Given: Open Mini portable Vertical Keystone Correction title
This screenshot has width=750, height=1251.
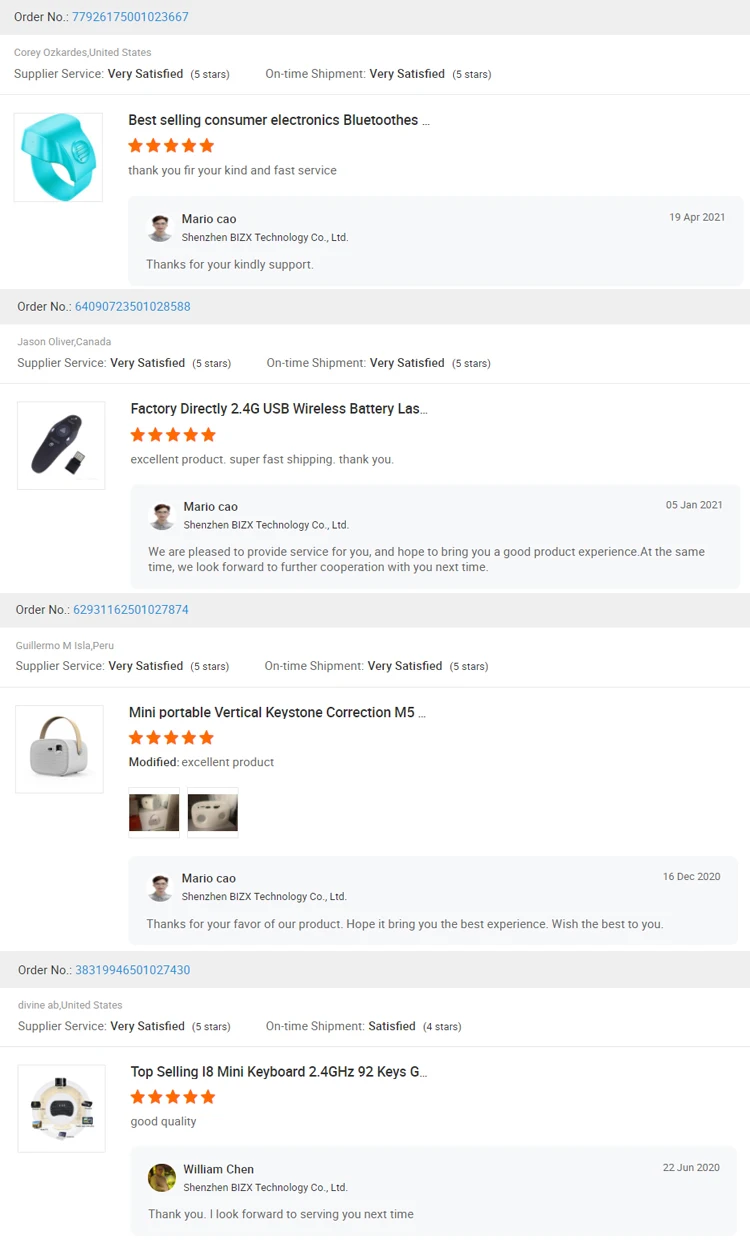Looking at the screenshot, I should [x=277, y=713].
